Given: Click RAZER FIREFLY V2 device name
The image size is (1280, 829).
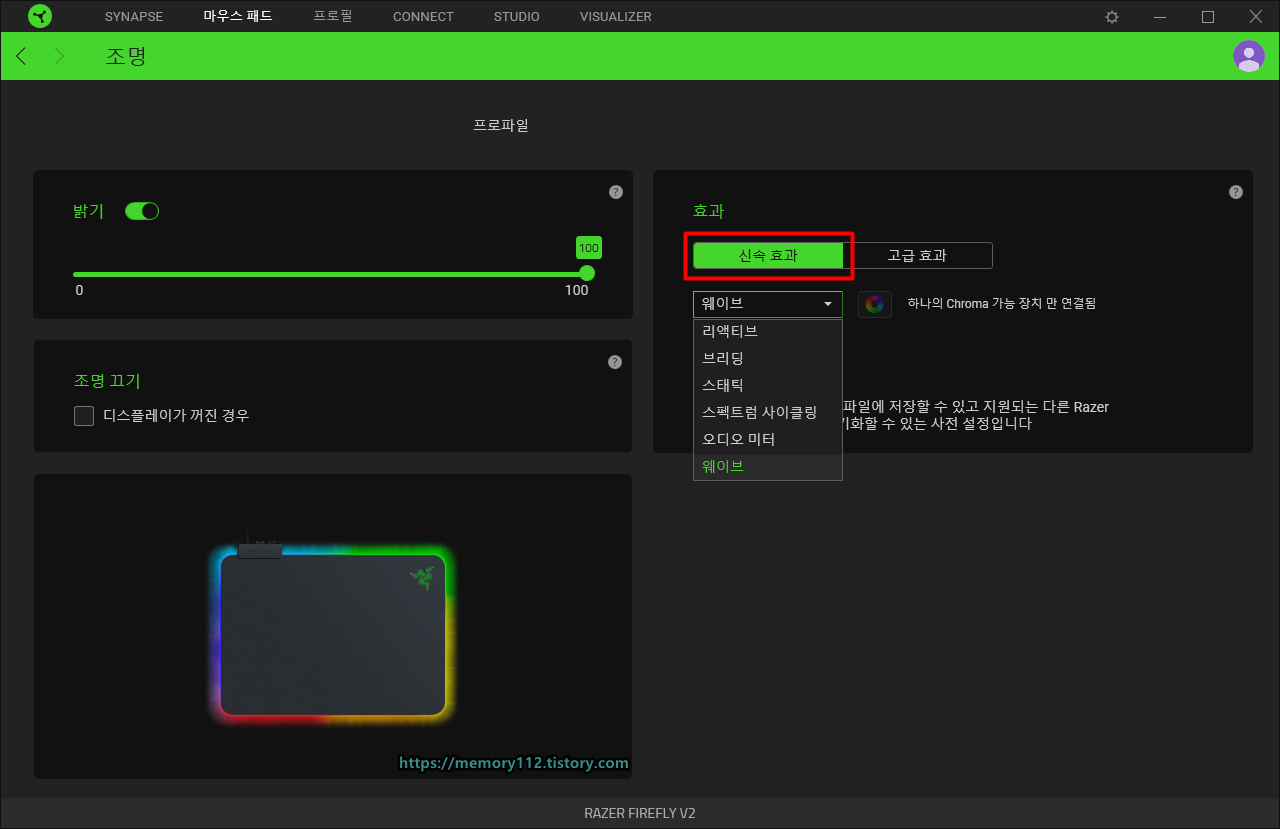Looking at the screenshot, I should (640, 813).
